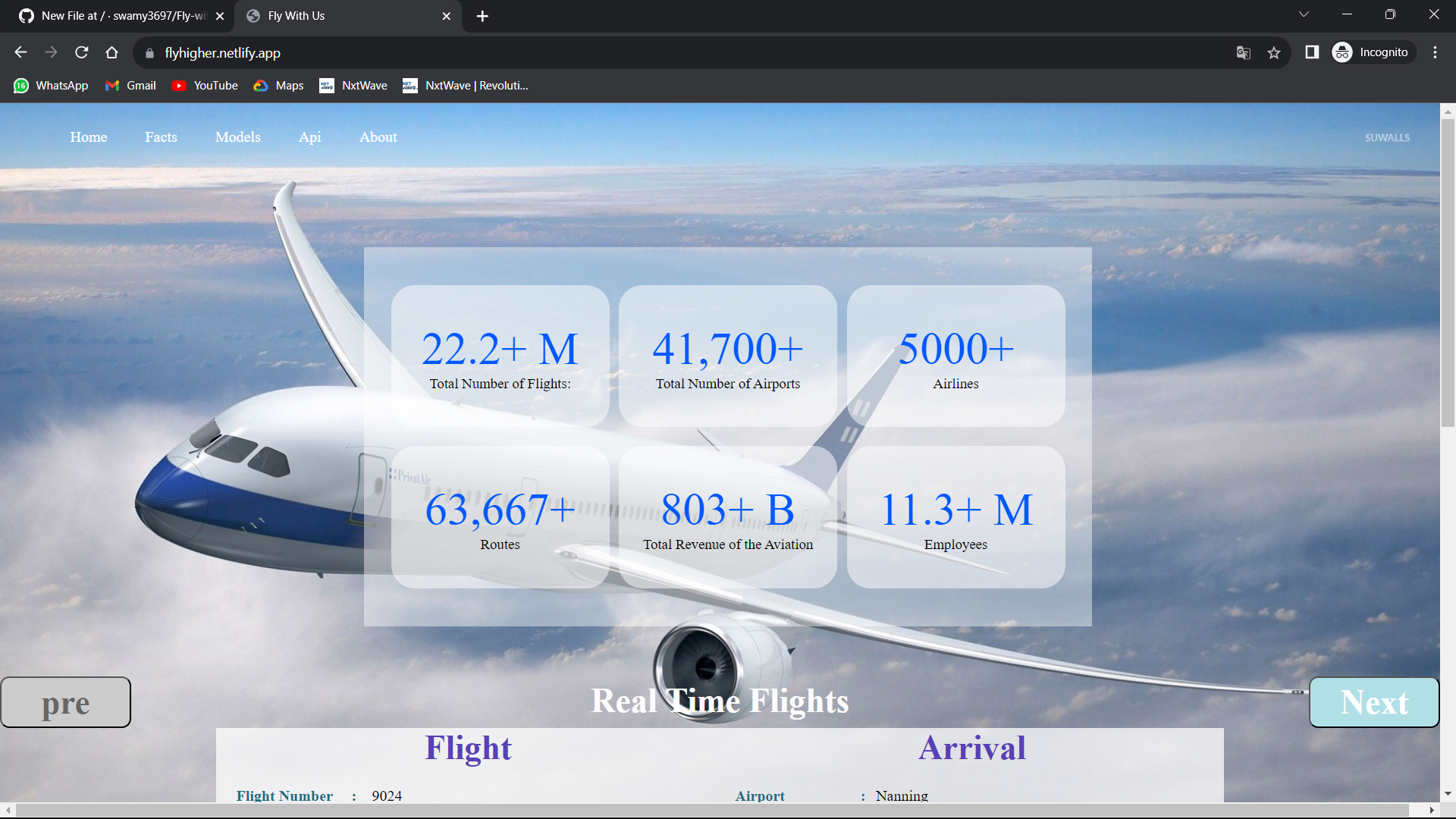Click the vertical page scrollbar thumb
The height and width of the screenshot is (819, 1456).
tap(1448, 273)
